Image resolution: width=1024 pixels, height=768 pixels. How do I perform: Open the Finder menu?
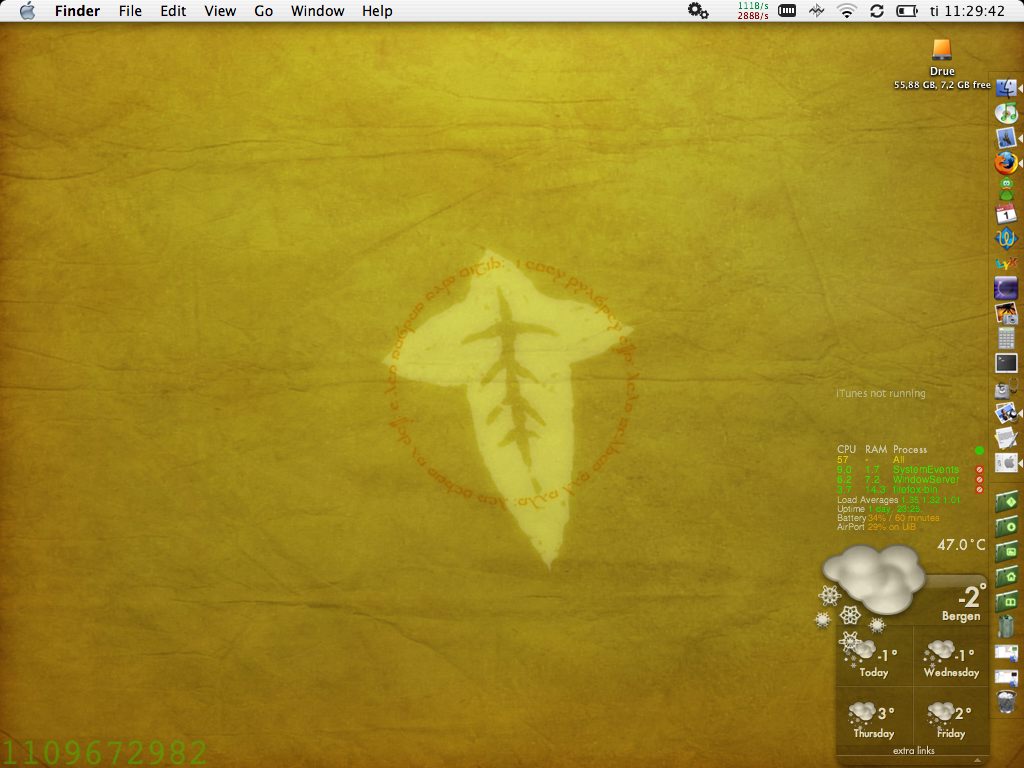coord(77,11)
